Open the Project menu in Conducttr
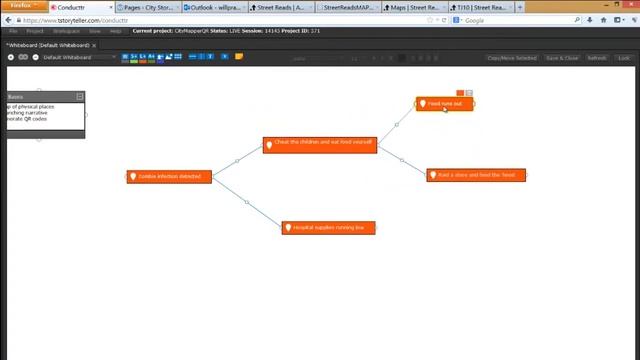640x360 pixels. 35,31
